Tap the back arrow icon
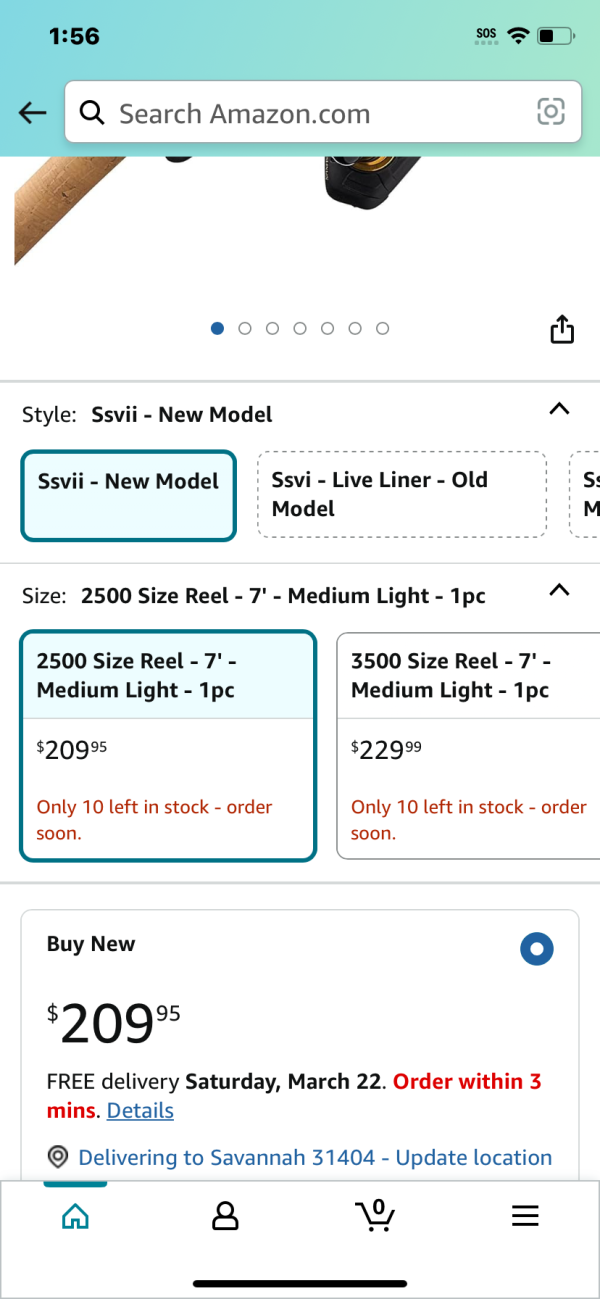This screenshot has width=600, height=1299. [33, 113]
